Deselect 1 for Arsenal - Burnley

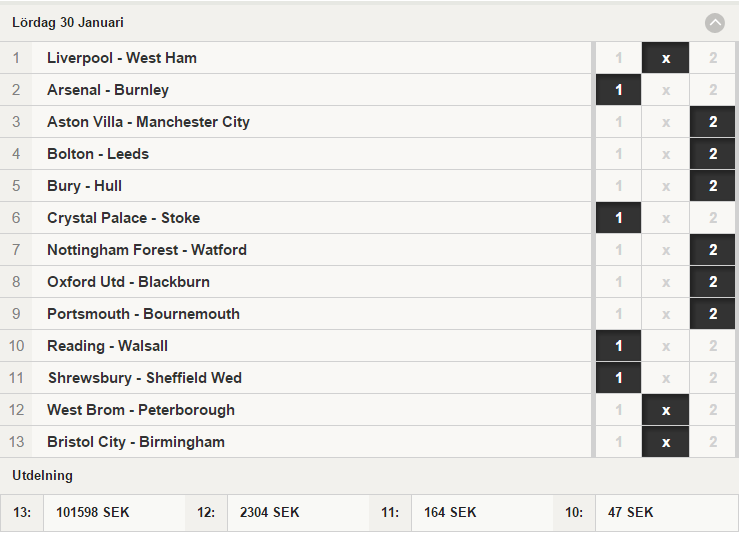[618, 90]
